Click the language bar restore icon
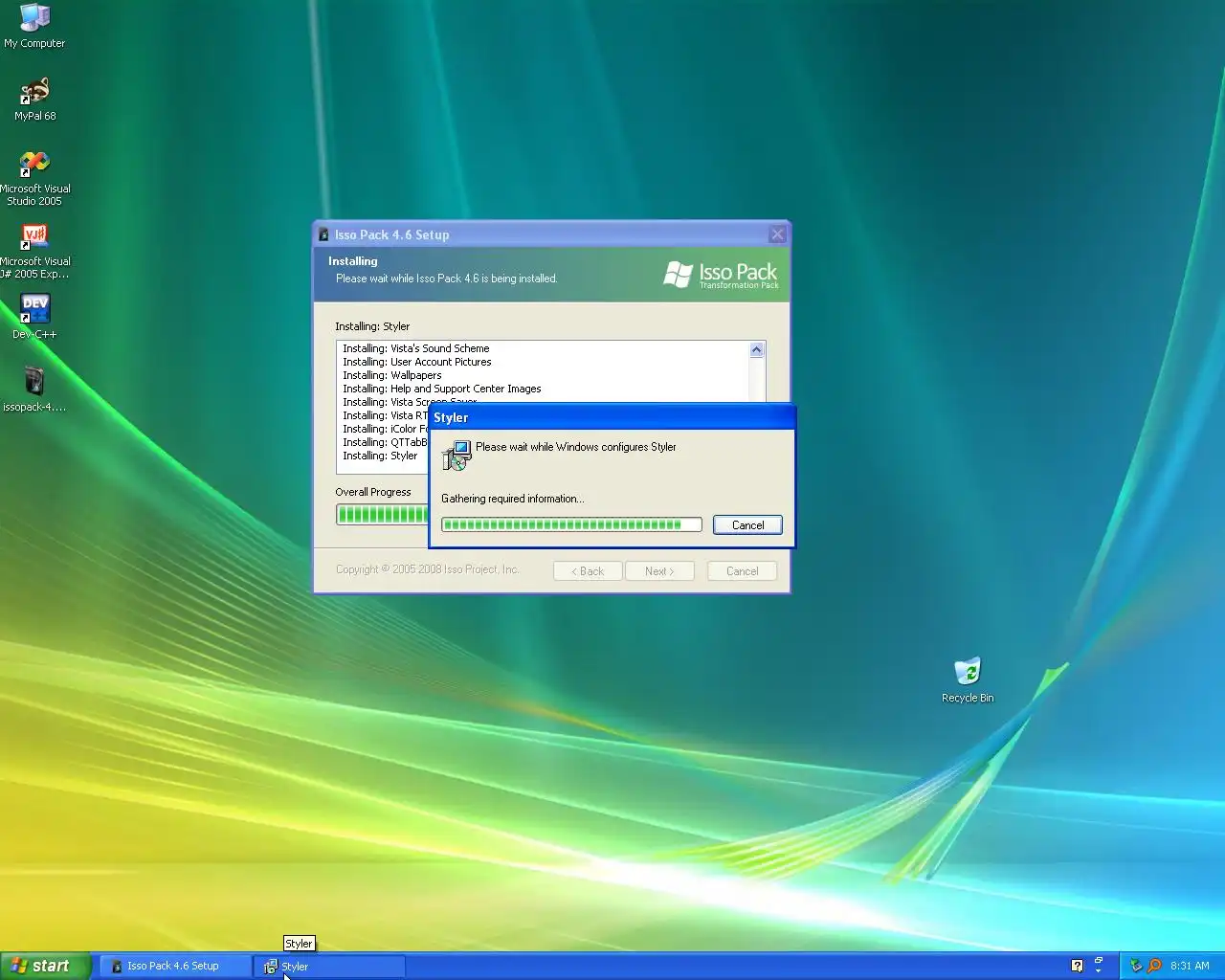 click(x=1099, y=960)
